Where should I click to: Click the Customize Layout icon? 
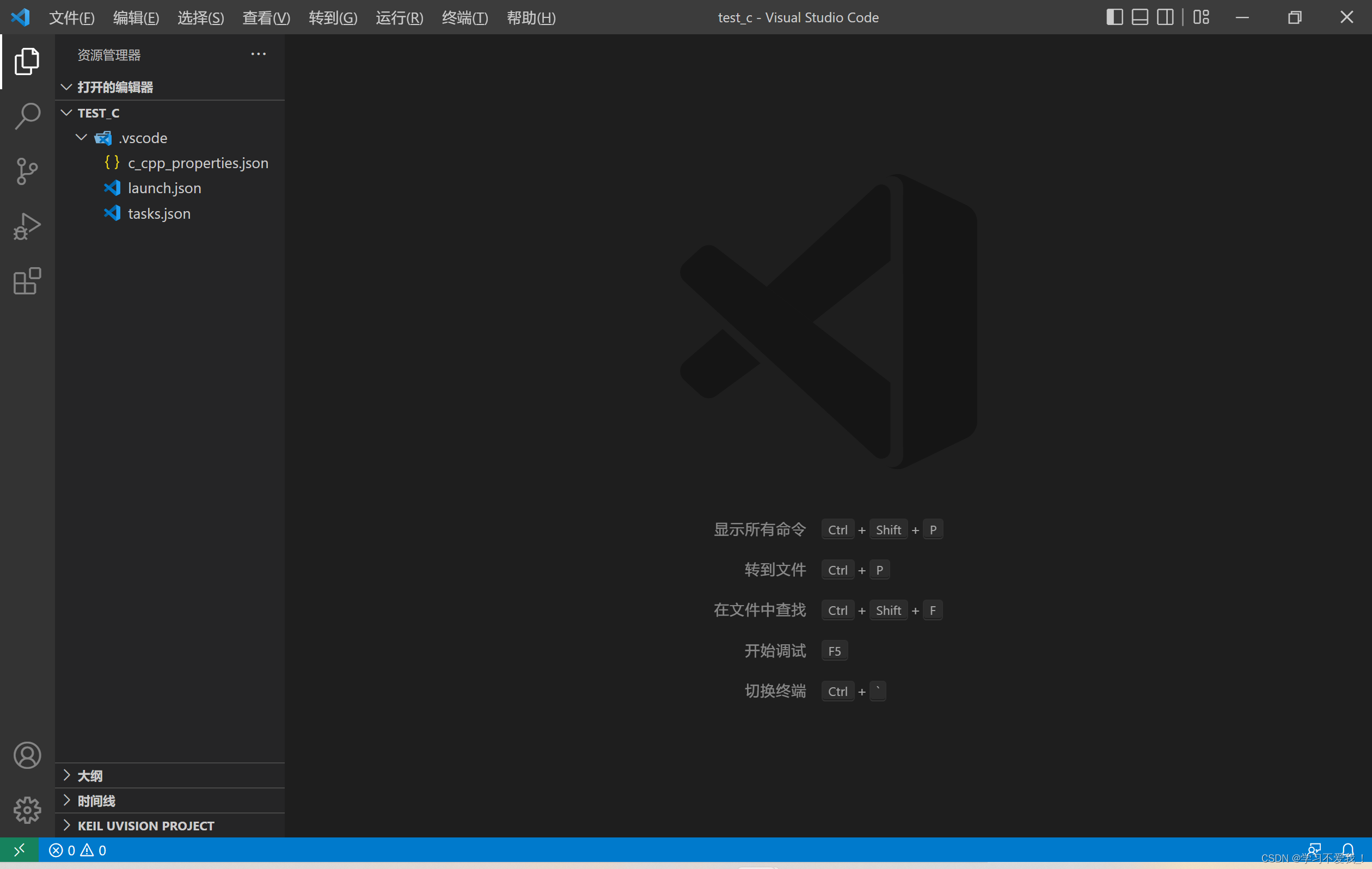(x=1201, y=17)
